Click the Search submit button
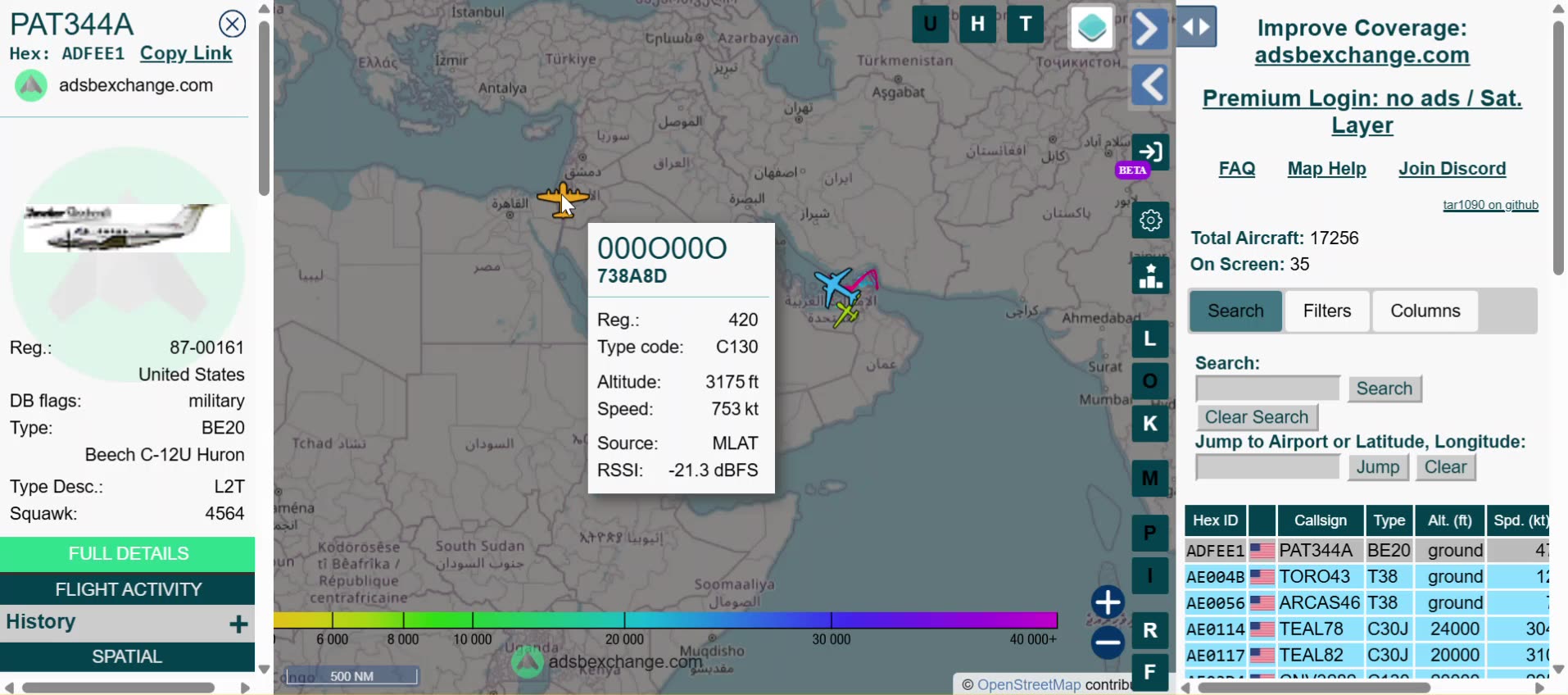 [x=1384, y=388]
